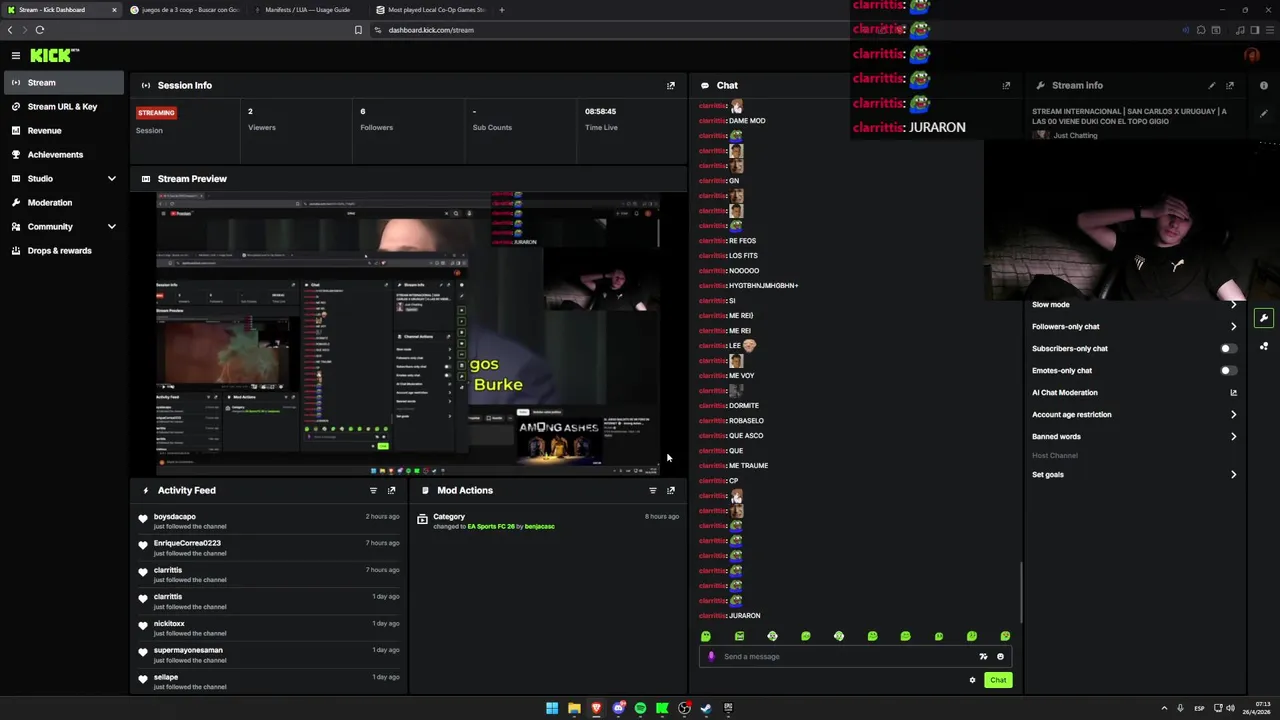Open the emoji picker in chat box

pos(1000,656)
